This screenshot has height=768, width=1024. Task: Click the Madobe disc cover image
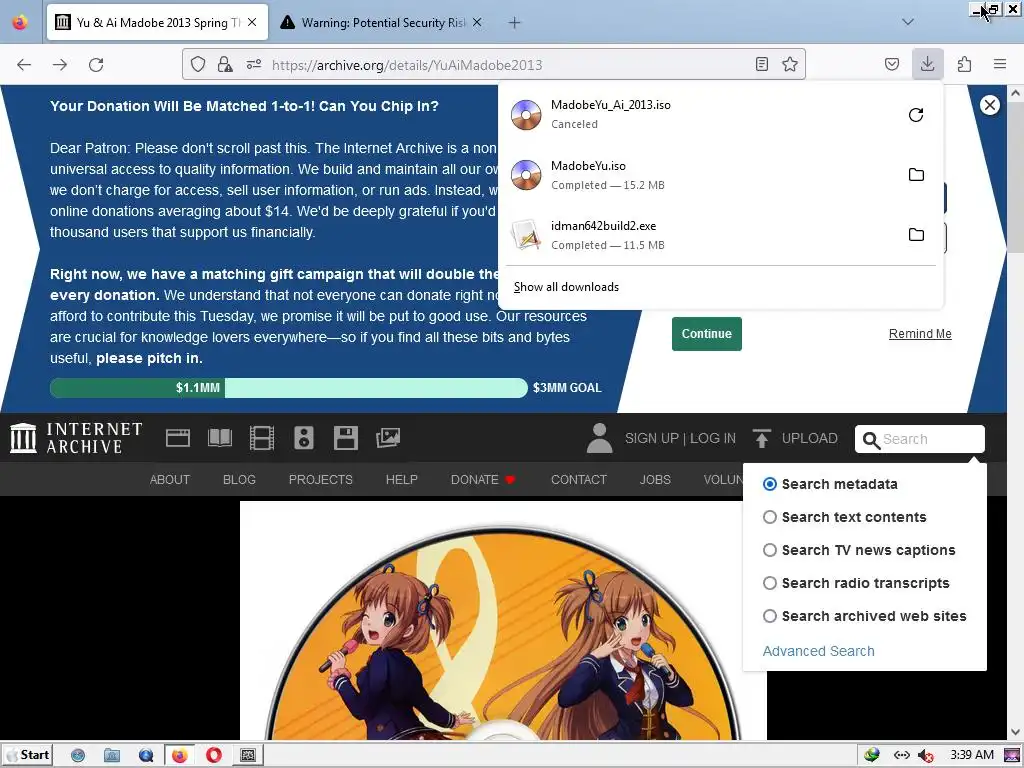(503, 620)
